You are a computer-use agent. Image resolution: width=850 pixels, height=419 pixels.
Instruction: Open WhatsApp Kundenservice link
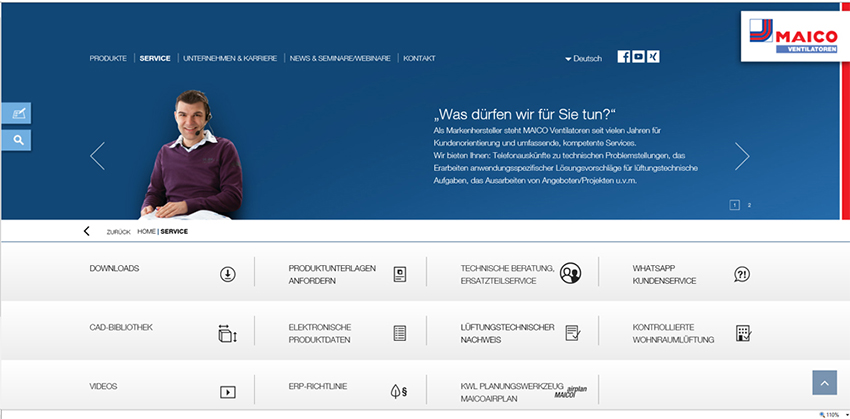tap(664, 275)
